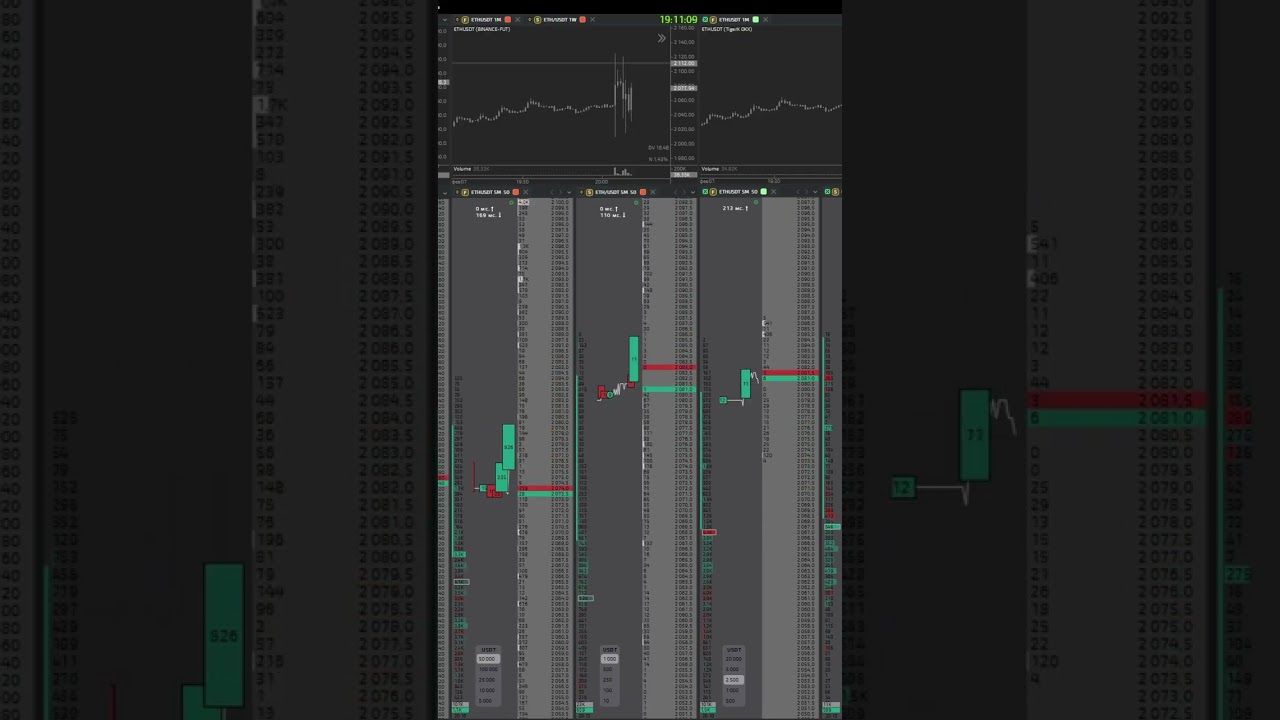1280x720 pixels.
Task: Click the 2 112.00 price label on chart axis
Action: pyautogui.click(x=684, y=63)
